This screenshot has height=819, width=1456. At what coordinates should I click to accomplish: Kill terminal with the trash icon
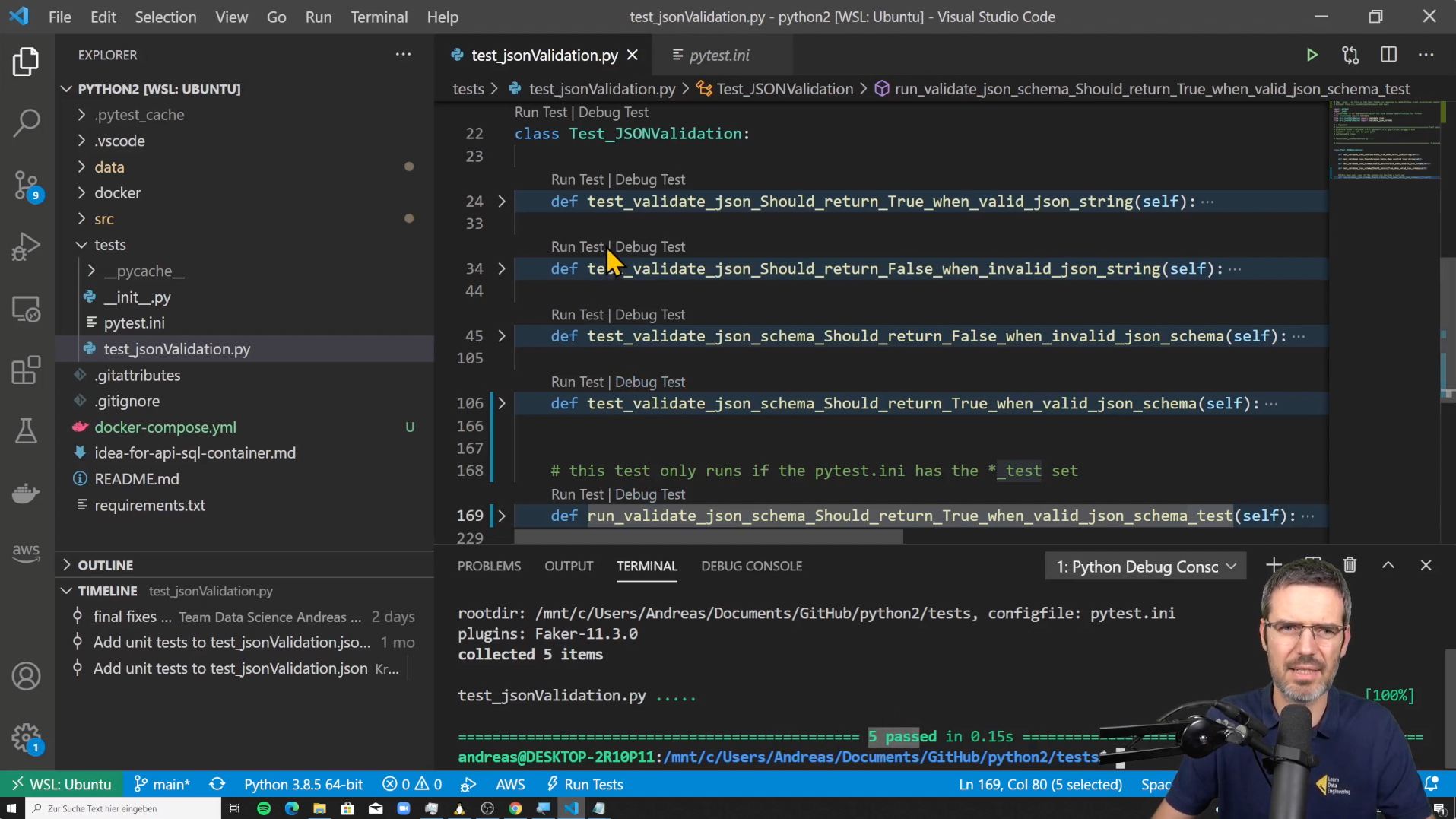(x=1350, y=565)
